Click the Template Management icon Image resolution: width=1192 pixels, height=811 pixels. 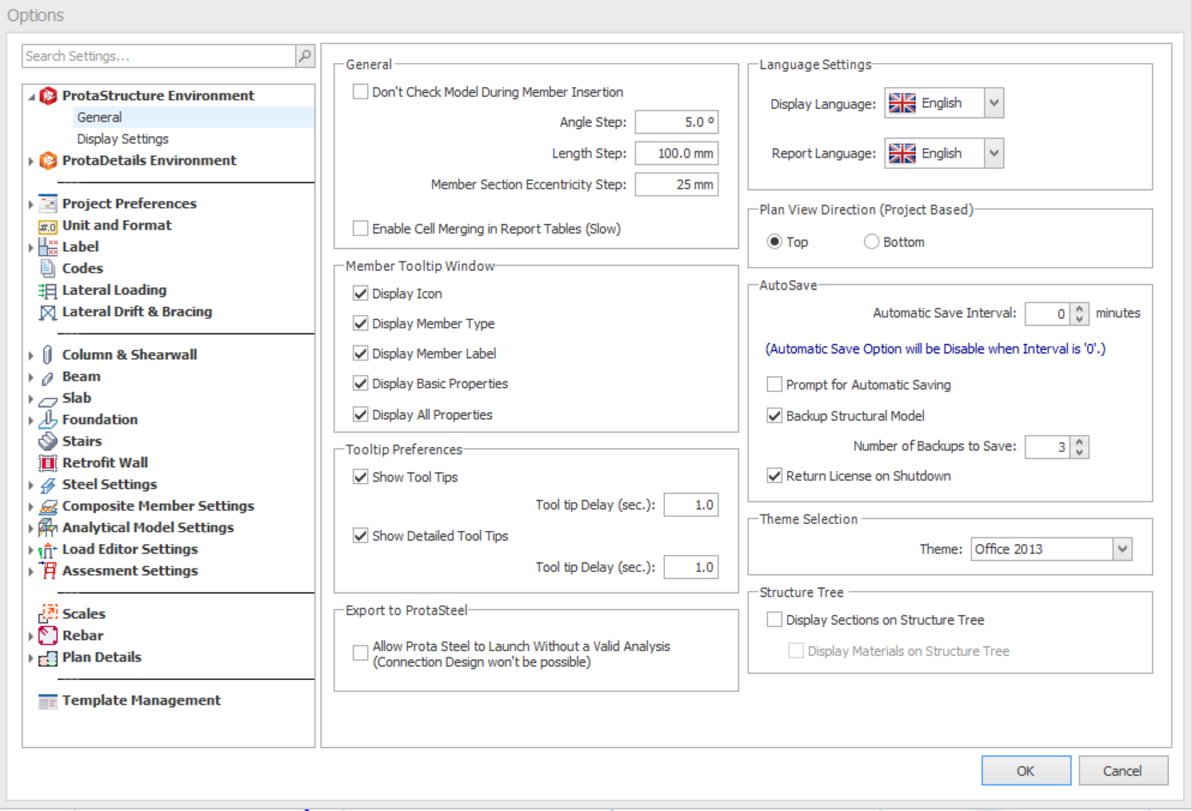click(47, 701)
